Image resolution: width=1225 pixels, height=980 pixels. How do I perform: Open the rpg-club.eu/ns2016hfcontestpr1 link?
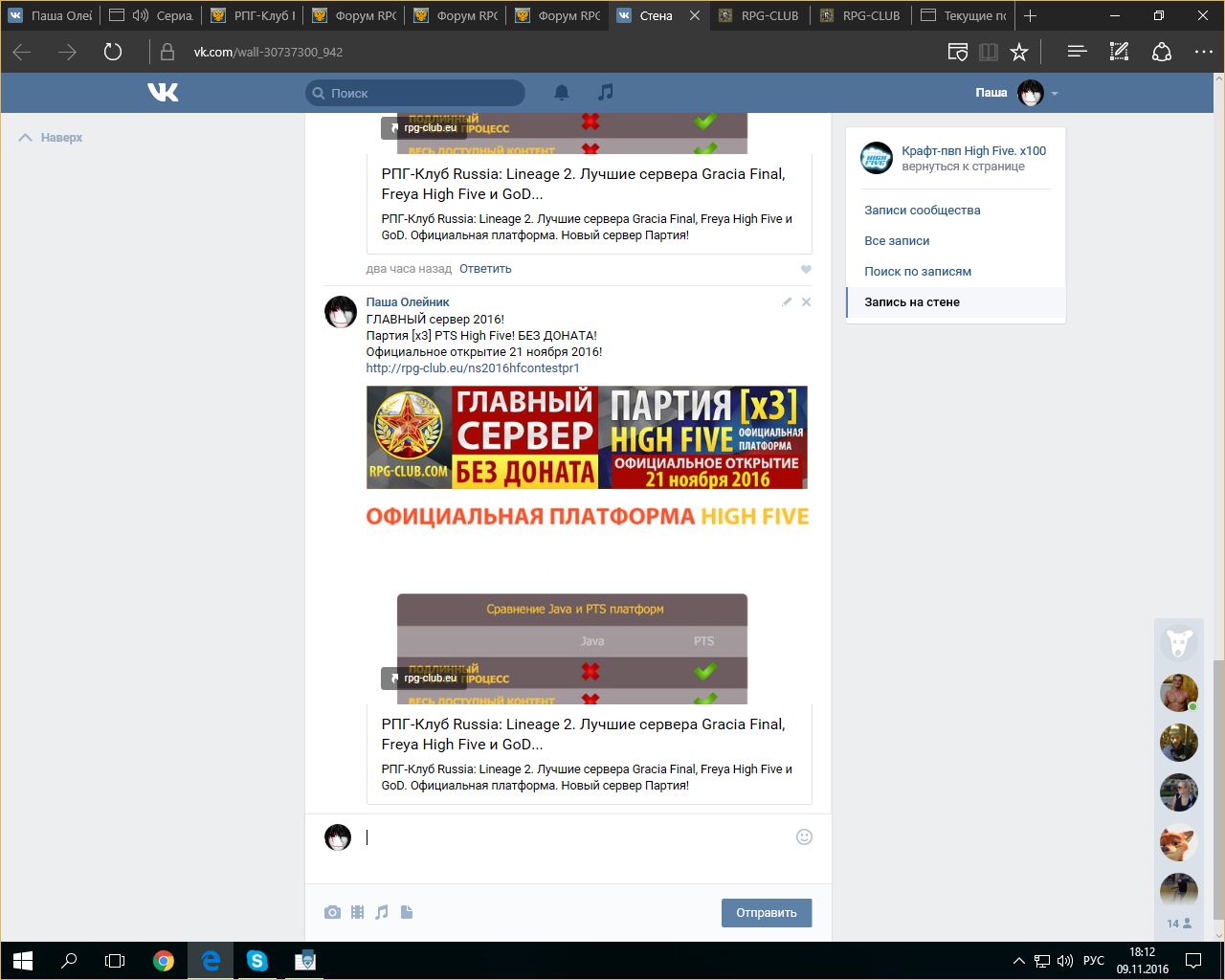(x=473, y=368)
